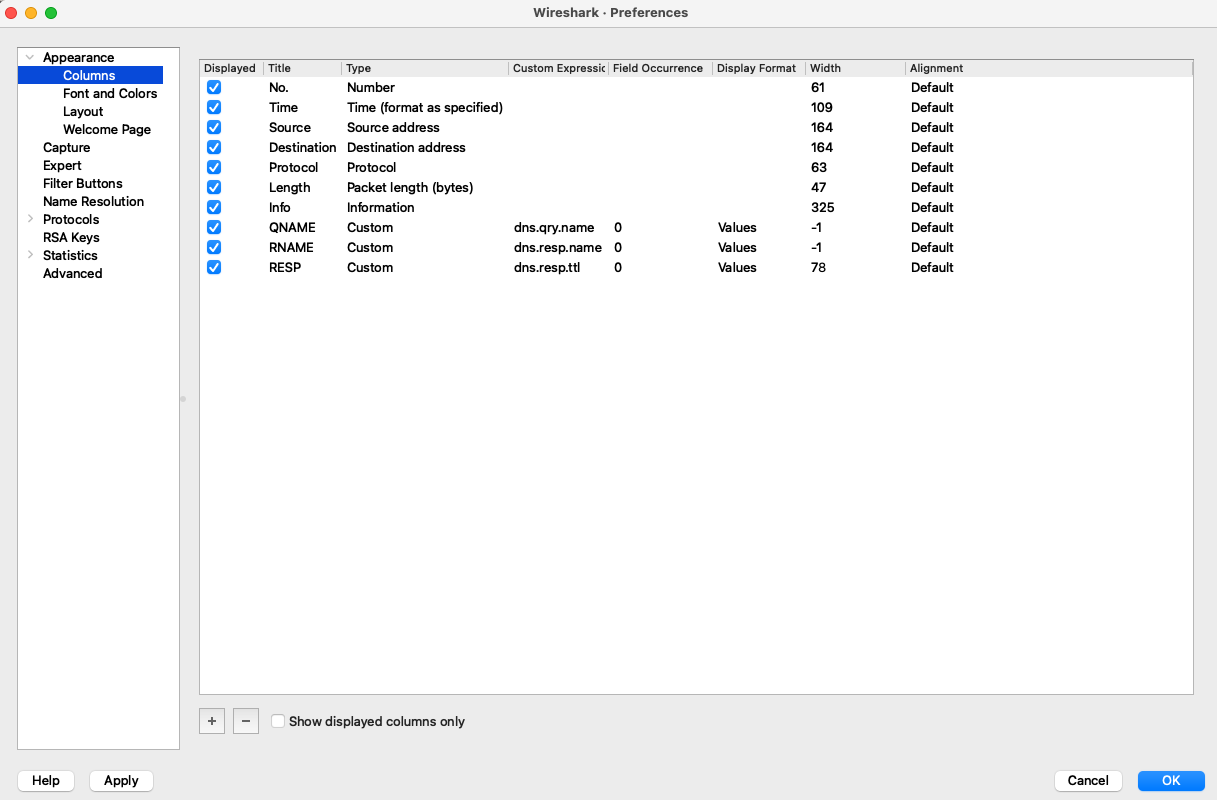Select the RESP title cell
Viewport: 1217px width, 800px height.
[285, 267]
